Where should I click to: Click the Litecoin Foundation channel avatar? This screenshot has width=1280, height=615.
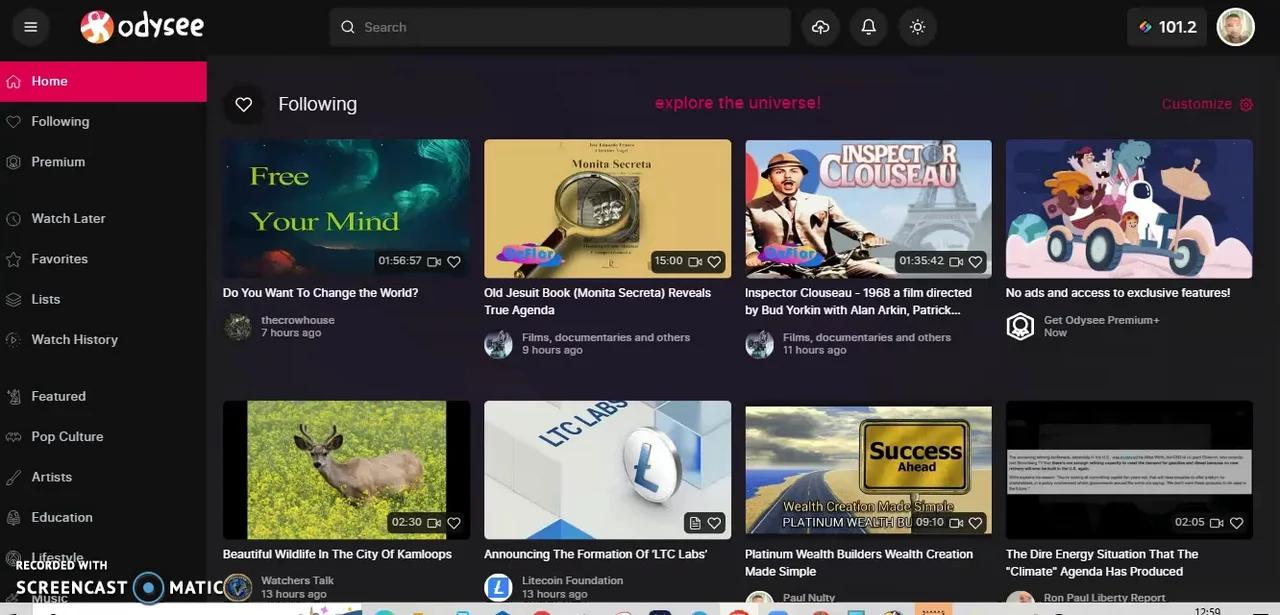pos(498,587)
